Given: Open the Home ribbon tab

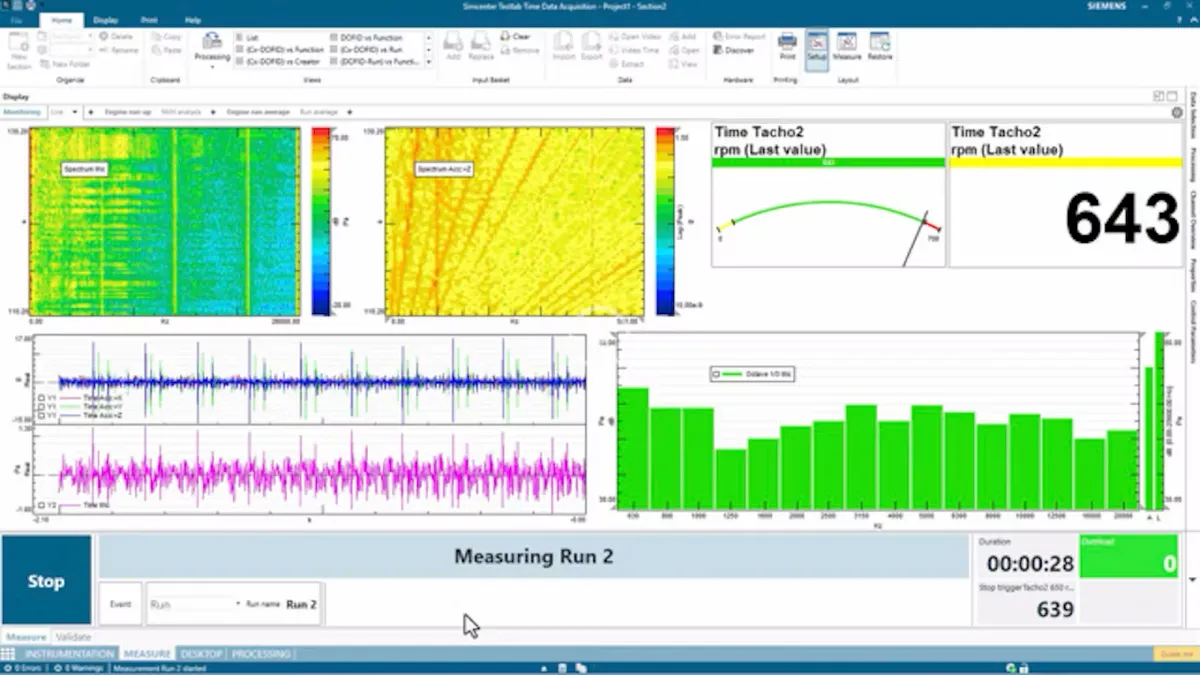Looking at the screenshot, I should 62,20.
